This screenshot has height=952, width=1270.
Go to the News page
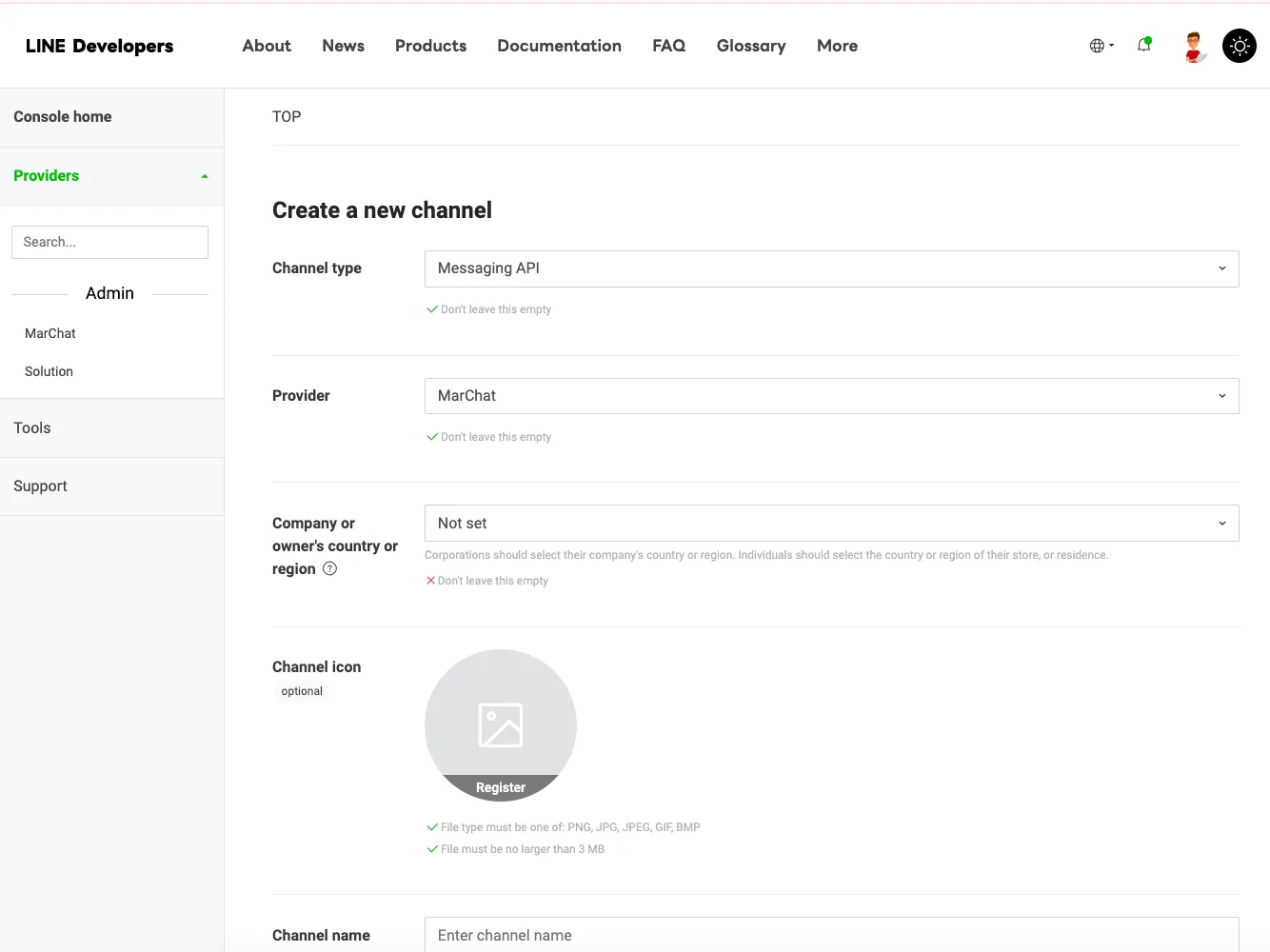coord(343,46)
